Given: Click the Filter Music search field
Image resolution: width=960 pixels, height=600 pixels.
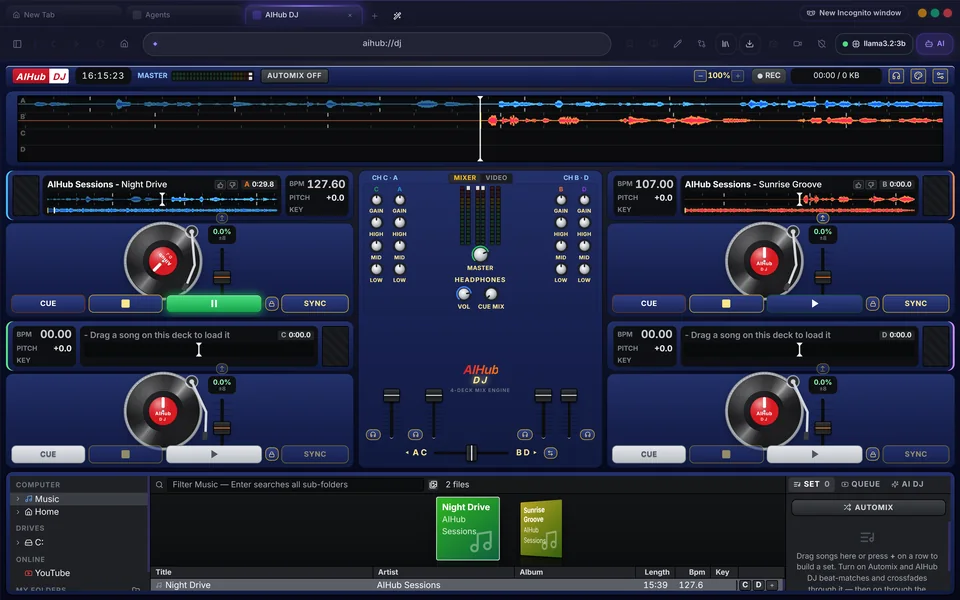Looking at the screenshot, I should (296, 484).
